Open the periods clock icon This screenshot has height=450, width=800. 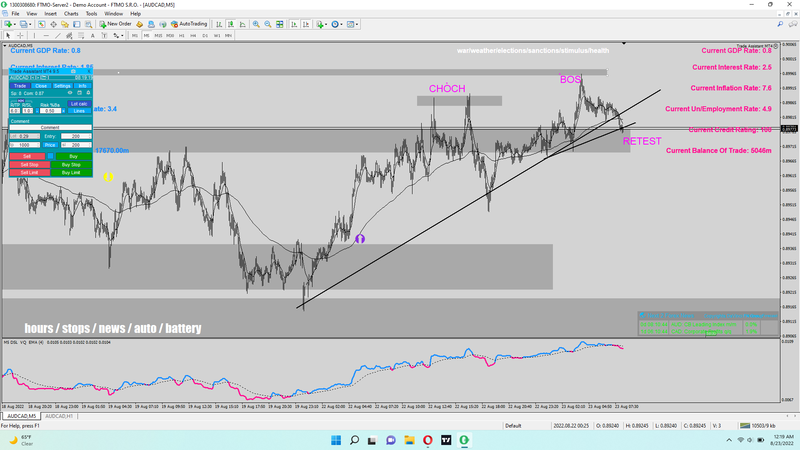(x=335, y=24)
